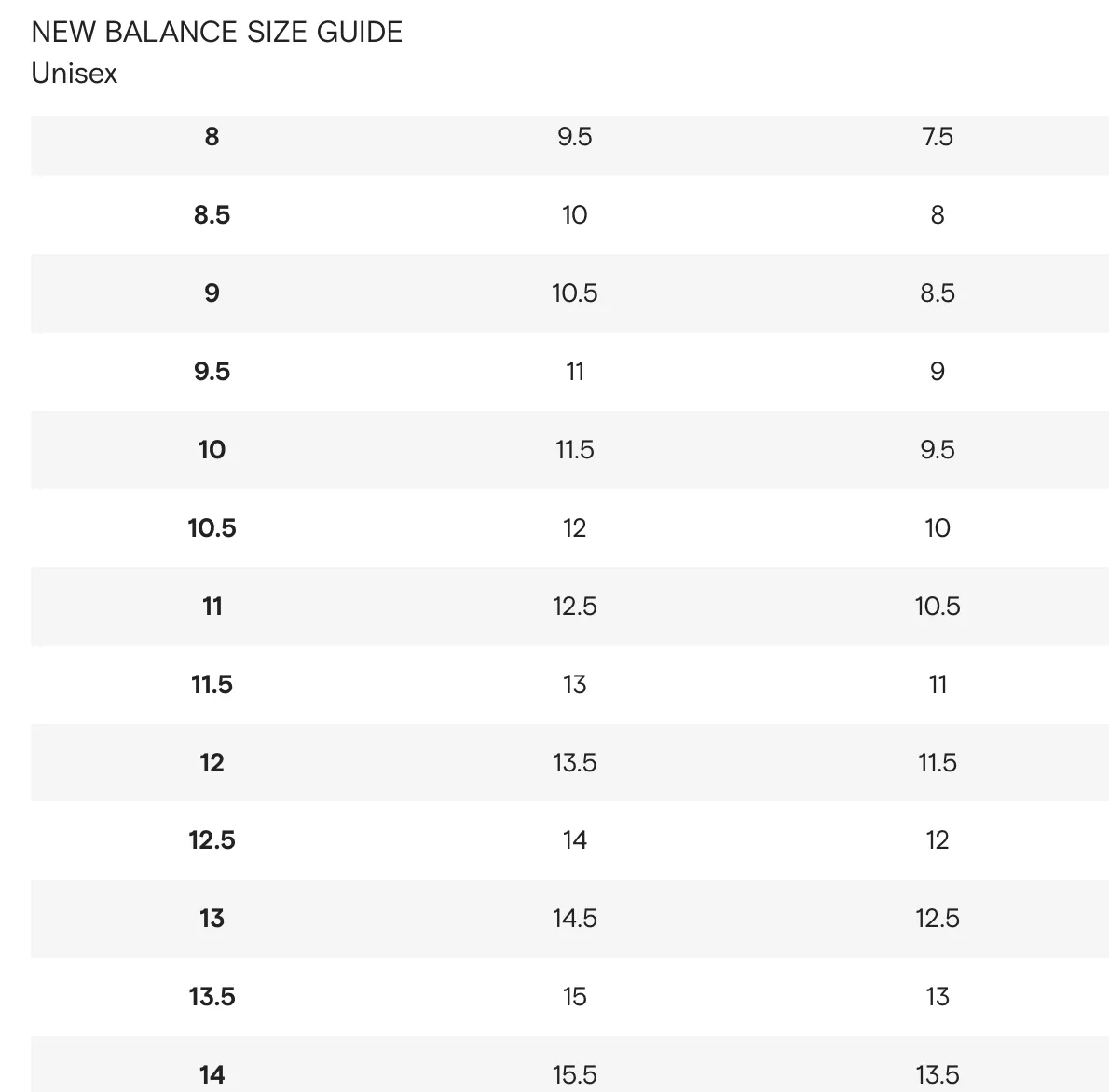Select the bold 10.5 size cell
Screen dimensions: 1109x1092
tap(212, 527)
